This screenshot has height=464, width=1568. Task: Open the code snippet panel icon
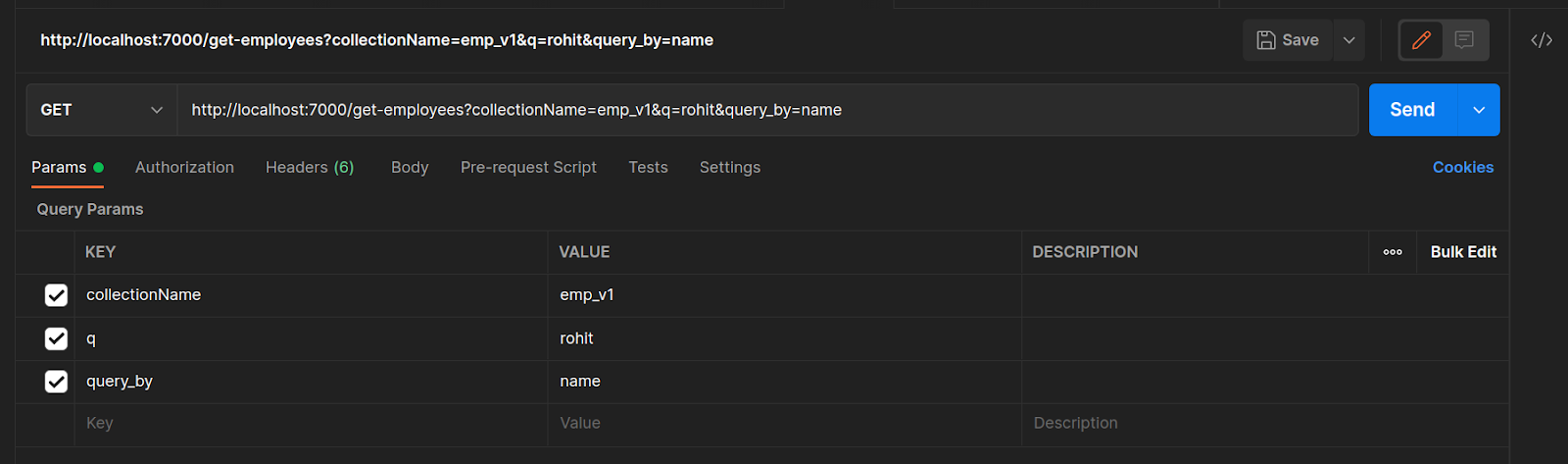pyautogui.click(x=1542, y=40)
